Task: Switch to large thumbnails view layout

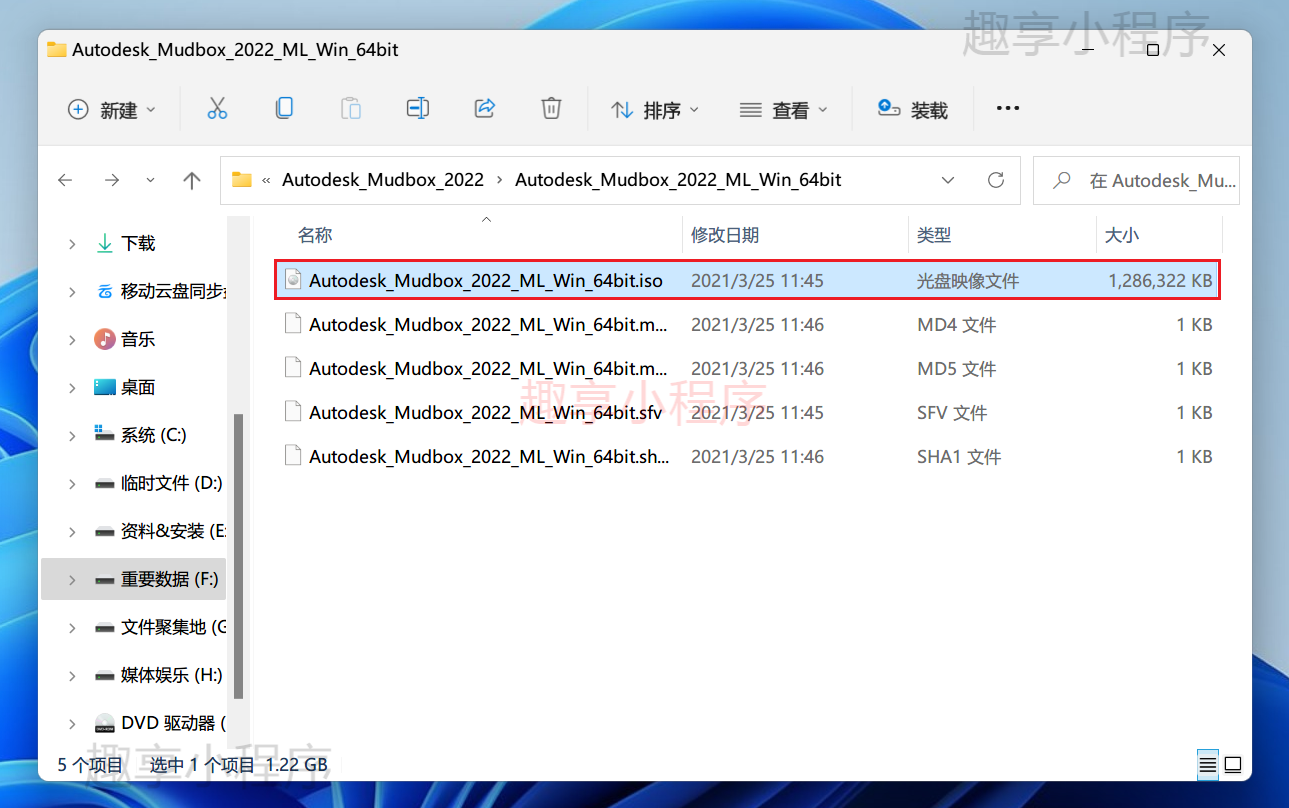Action: coord(1233,765)
